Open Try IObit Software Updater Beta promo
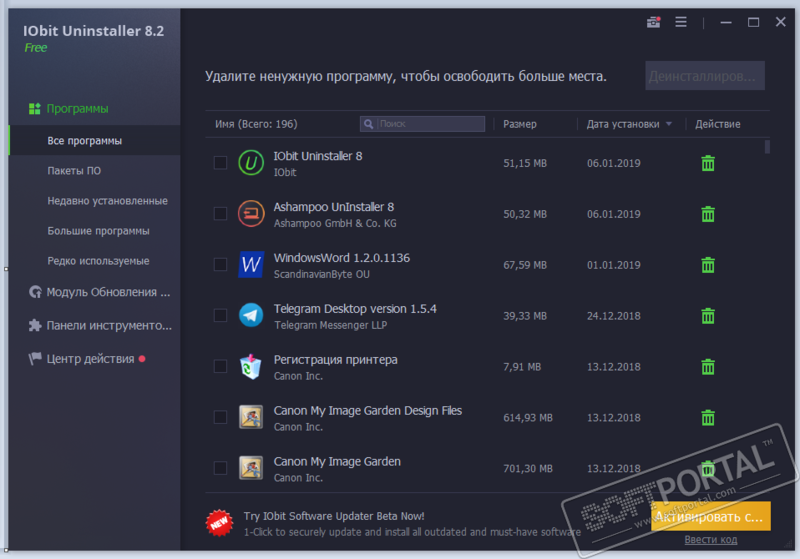The image size is (800, 559). [x=334, y=516]
